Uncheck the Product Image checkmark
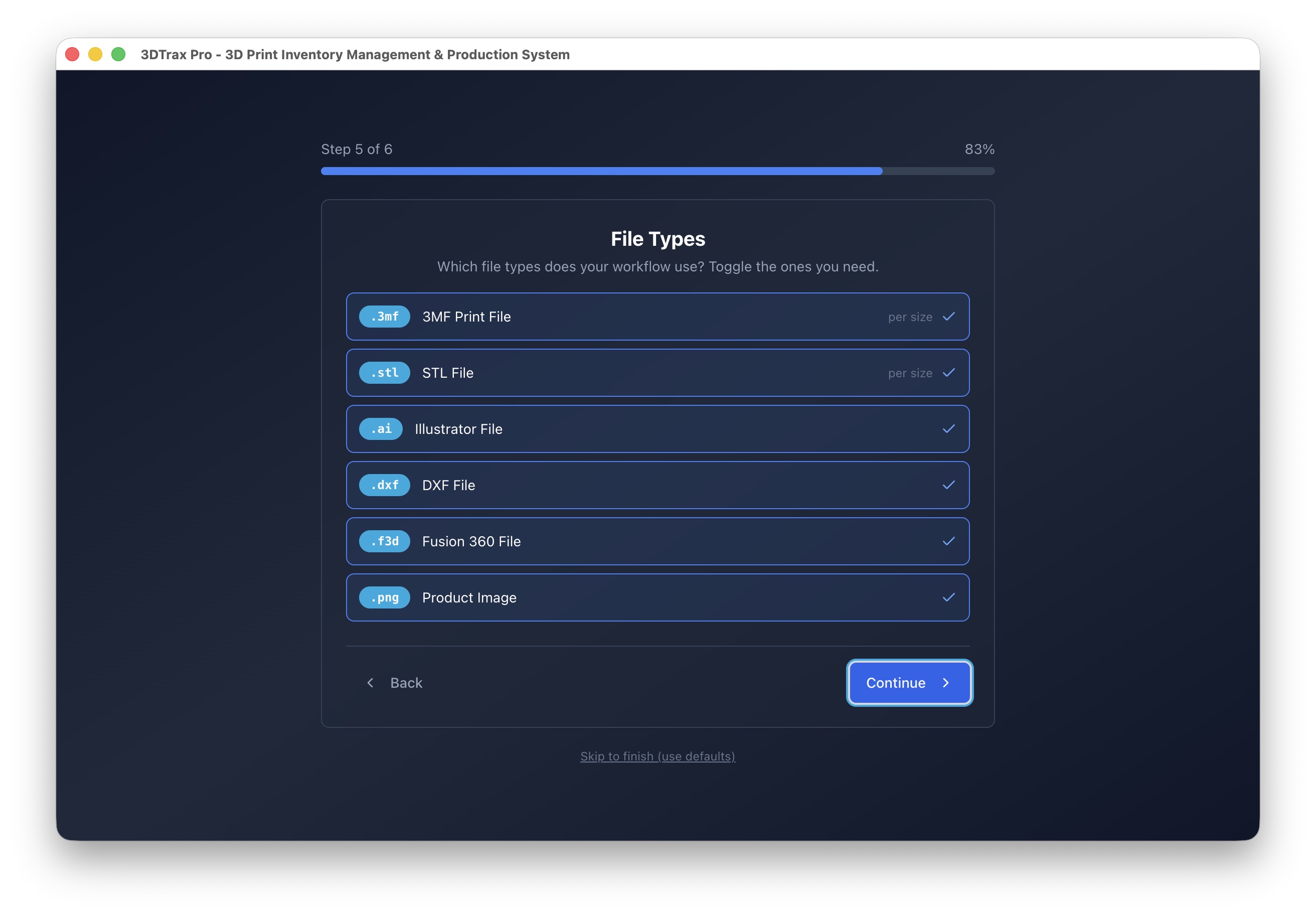The image size is (1316, 915). coord(948,597)
